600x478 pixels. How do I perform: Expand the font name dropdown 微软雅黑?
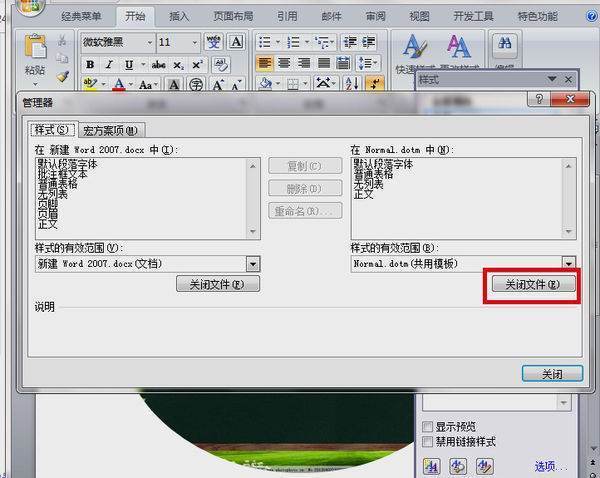coord(149,42)
